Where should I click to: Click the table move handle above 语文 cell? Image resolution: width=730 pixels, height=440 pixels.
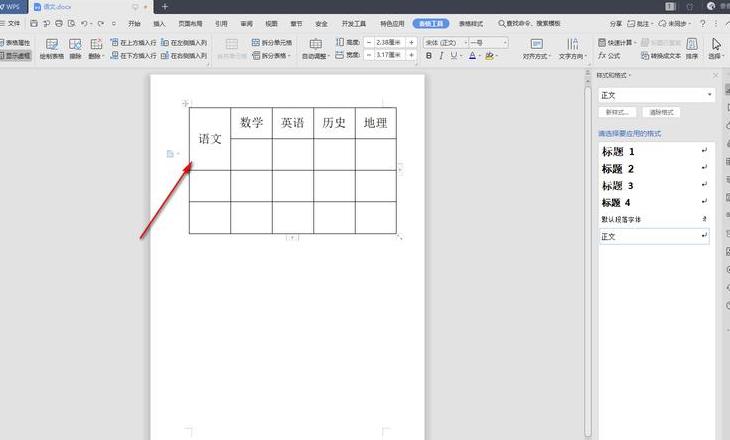[x=185, y=103]
